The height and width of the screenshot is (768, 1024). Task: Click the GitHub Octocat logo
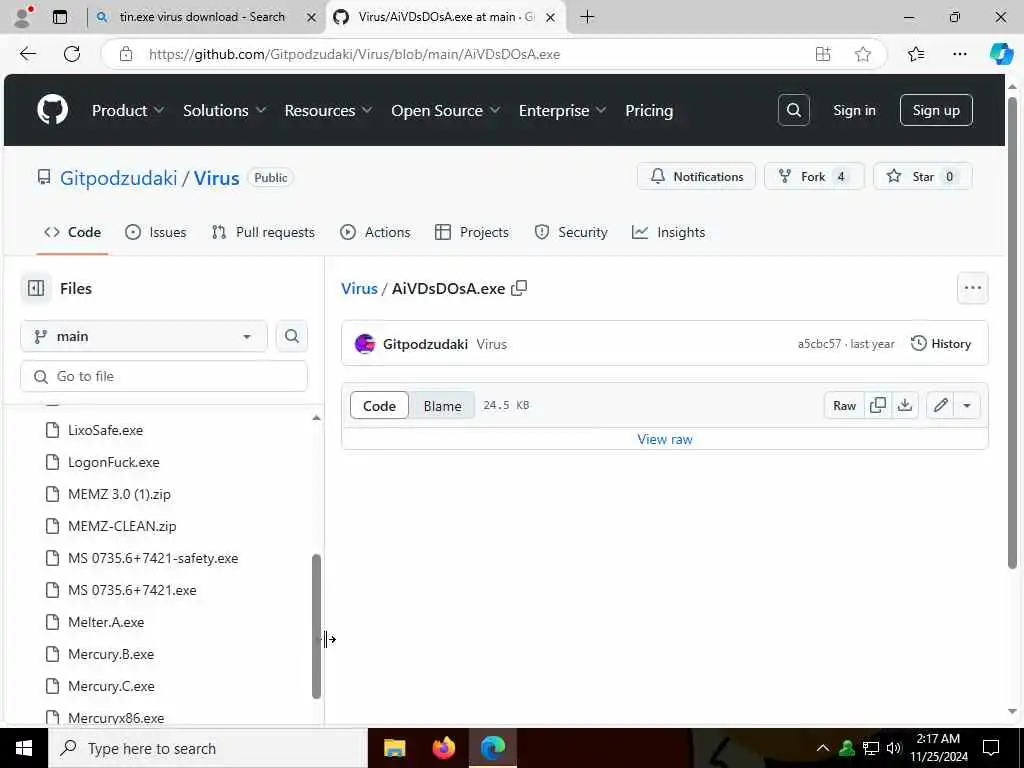tap(52, 110)
